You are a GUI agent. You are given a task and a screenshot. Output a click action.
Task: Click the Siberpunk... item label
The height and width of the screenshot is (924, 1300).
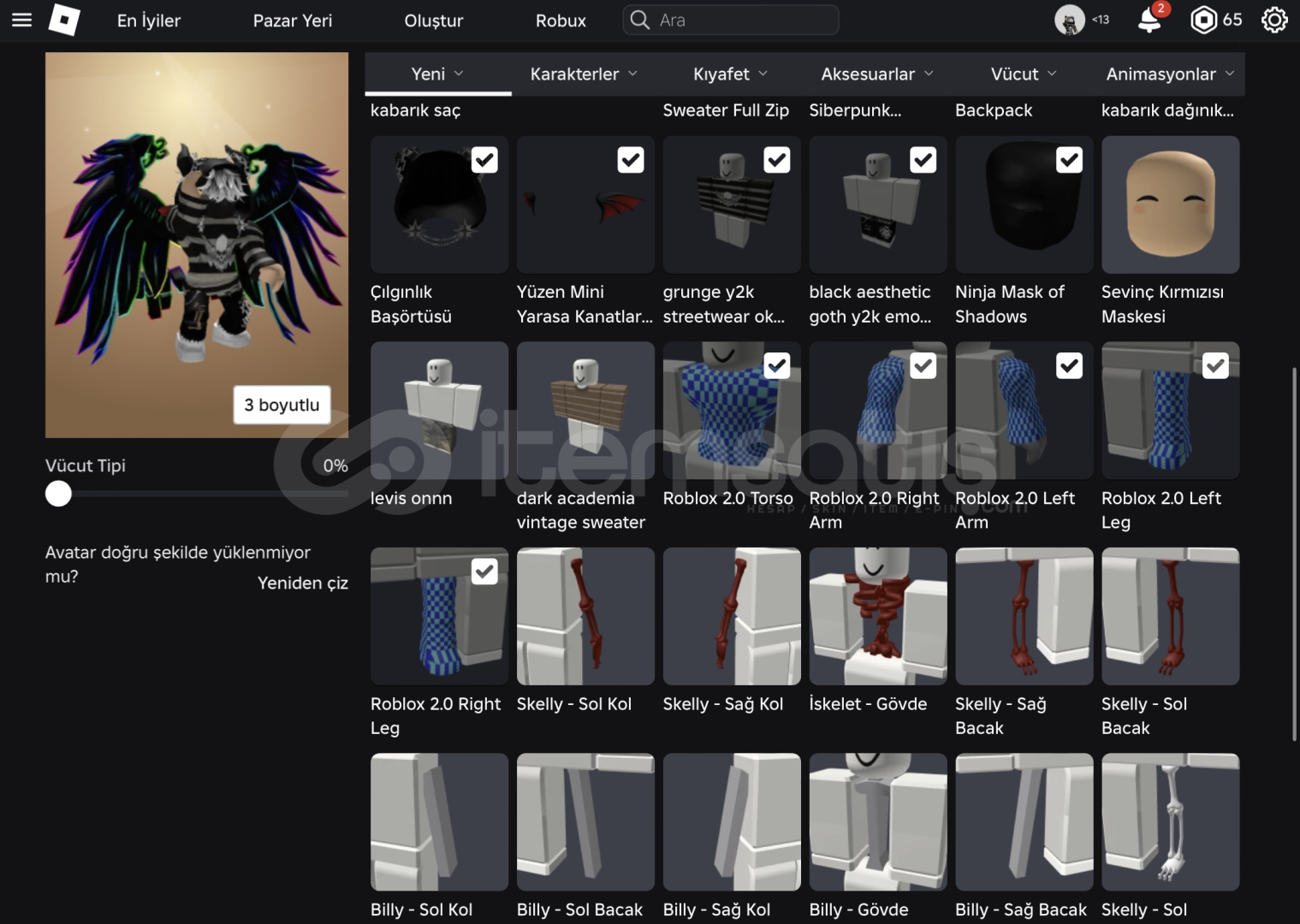tap(855, 110)
